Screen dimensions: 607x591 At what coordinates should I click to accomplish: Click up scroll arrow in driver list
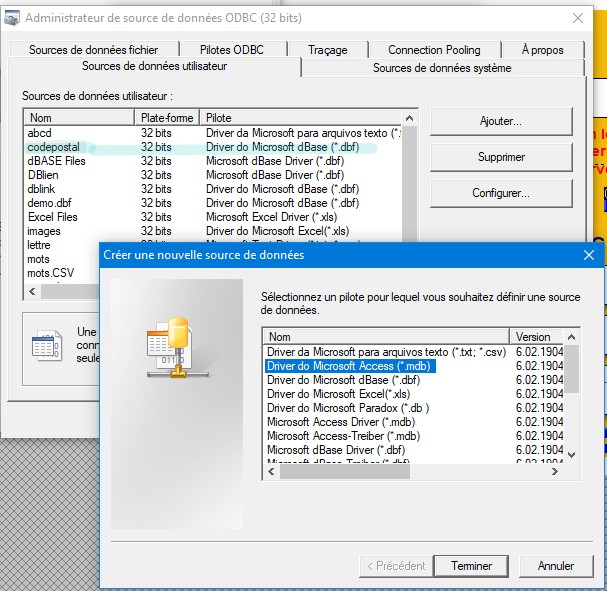[x=571, y=337]
